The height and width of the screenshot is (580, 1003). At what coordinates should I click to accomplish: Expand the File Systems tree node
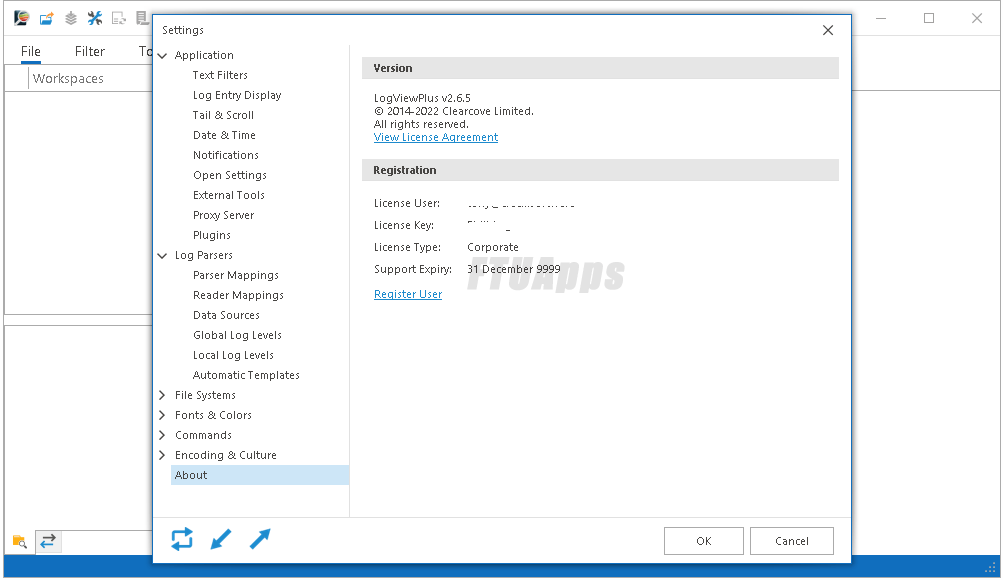pyautogui.click(x=162, y=395)
